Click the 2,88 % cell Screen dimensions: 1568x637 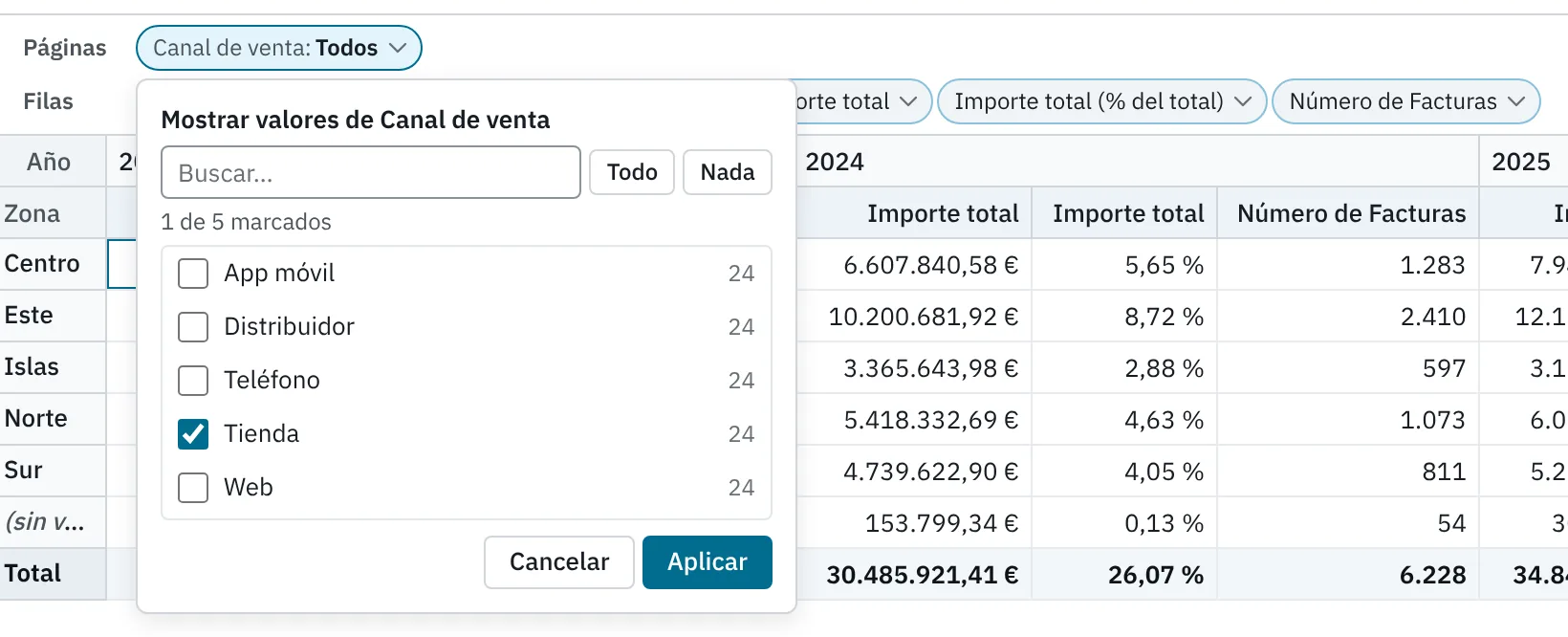[1124, 368]
